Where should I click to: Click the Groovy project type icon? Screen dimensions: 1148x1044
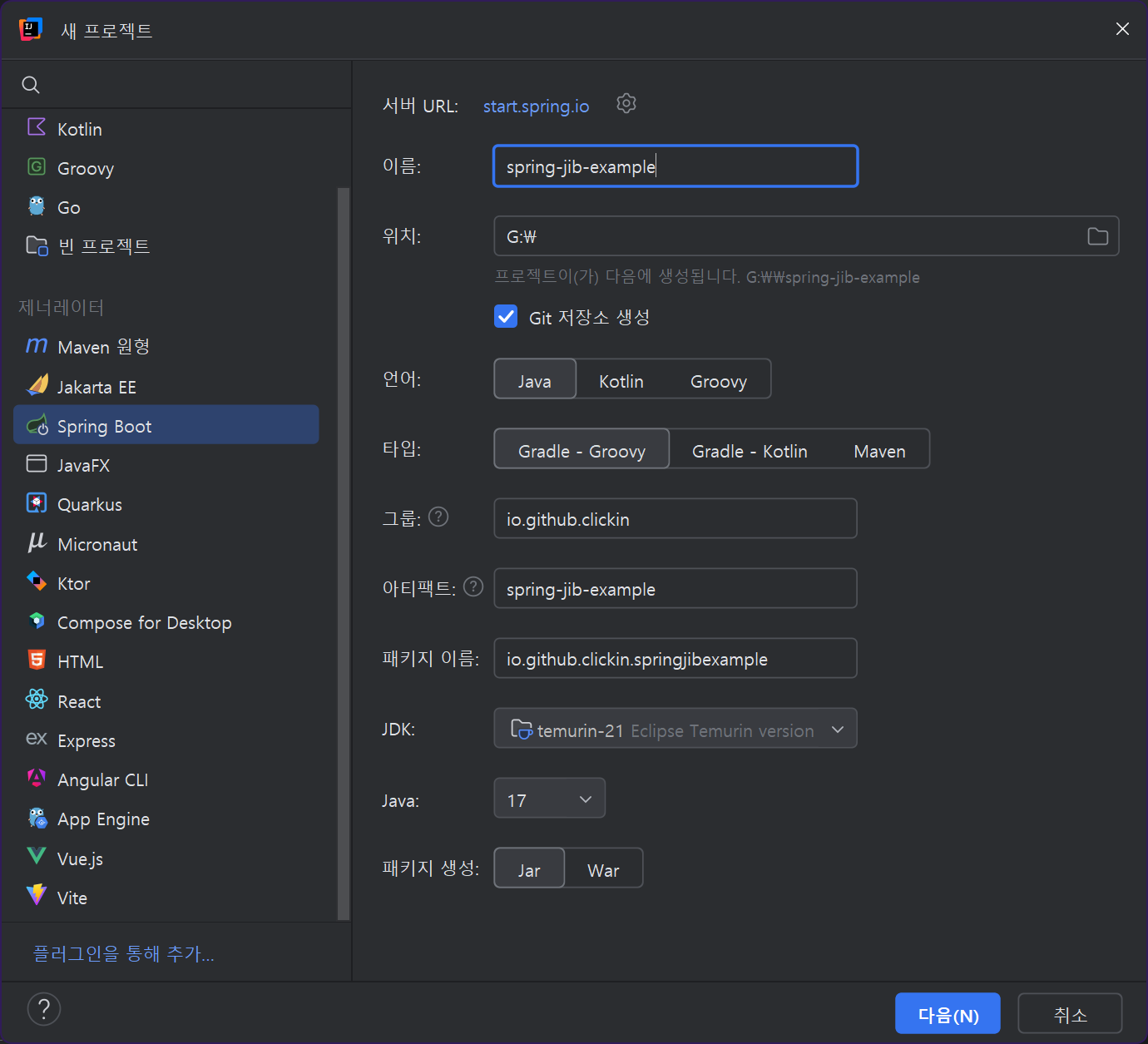pos(37,167)
